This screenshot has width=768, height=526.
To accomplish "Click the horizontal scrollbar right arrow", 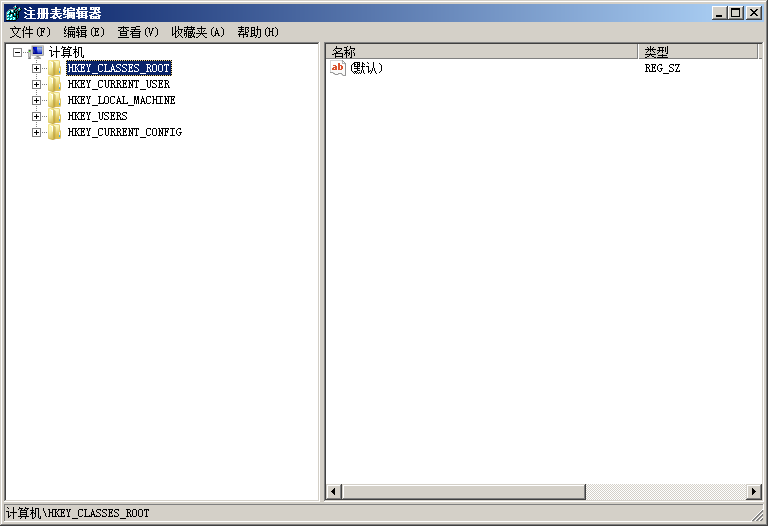I will (x=754, y=492).
